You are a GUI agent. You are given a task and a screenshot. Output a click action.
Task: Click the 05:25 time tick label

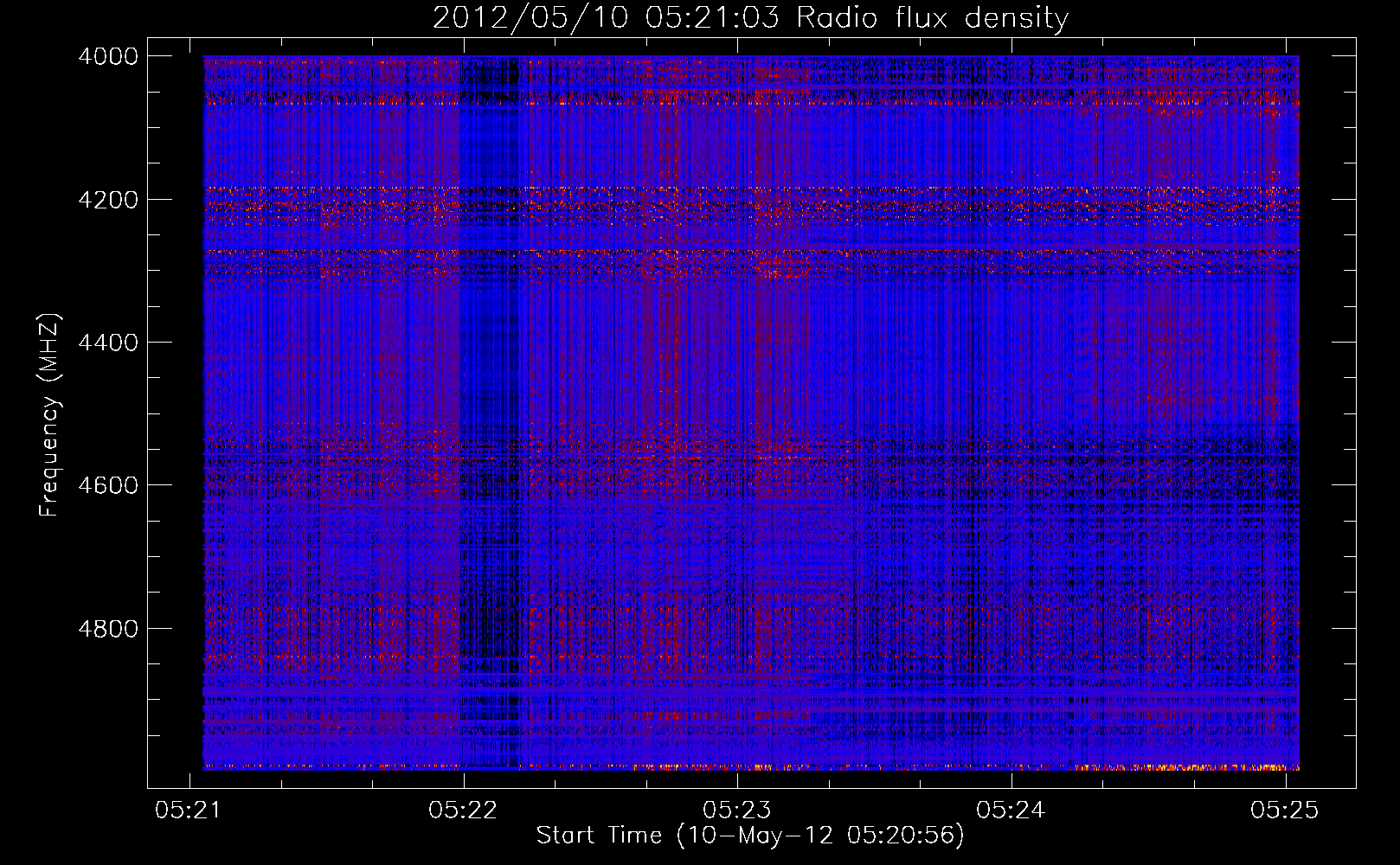[x=1286, y=810]
